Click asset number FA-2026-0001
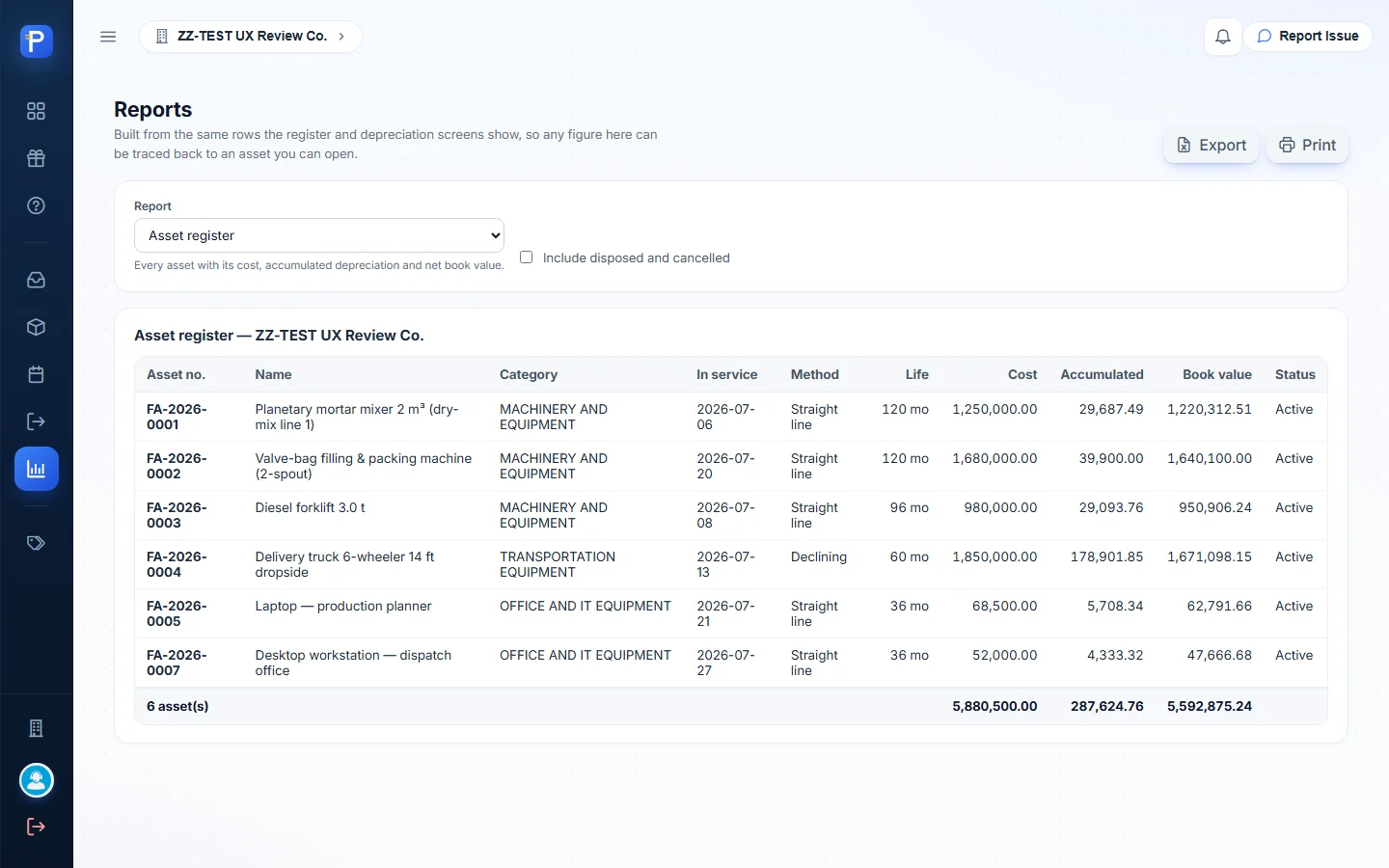The image size is (1389, 868). point(177,417)
